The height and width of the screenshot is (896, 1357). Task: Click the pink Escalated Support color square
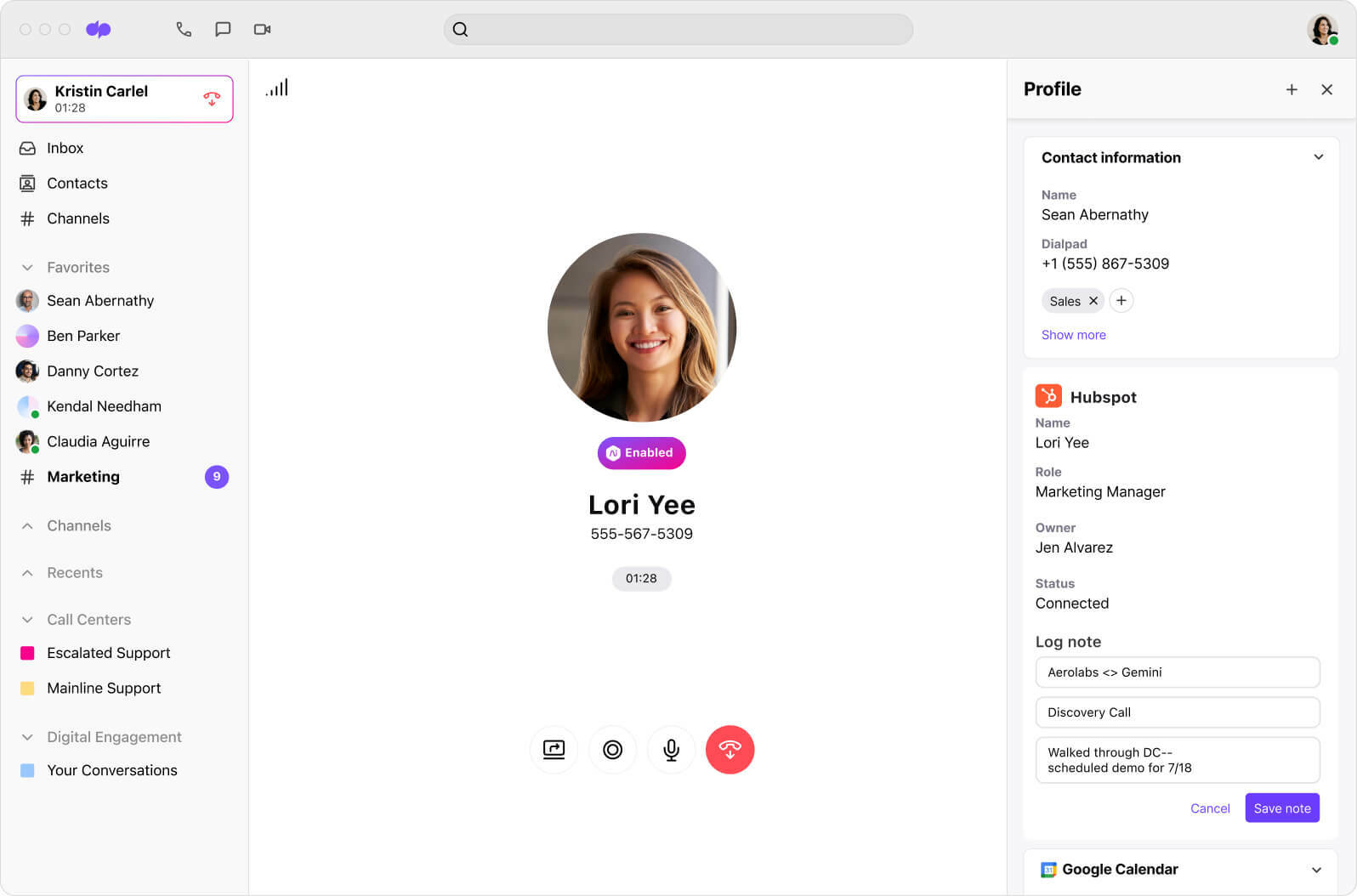coord(27,653)
